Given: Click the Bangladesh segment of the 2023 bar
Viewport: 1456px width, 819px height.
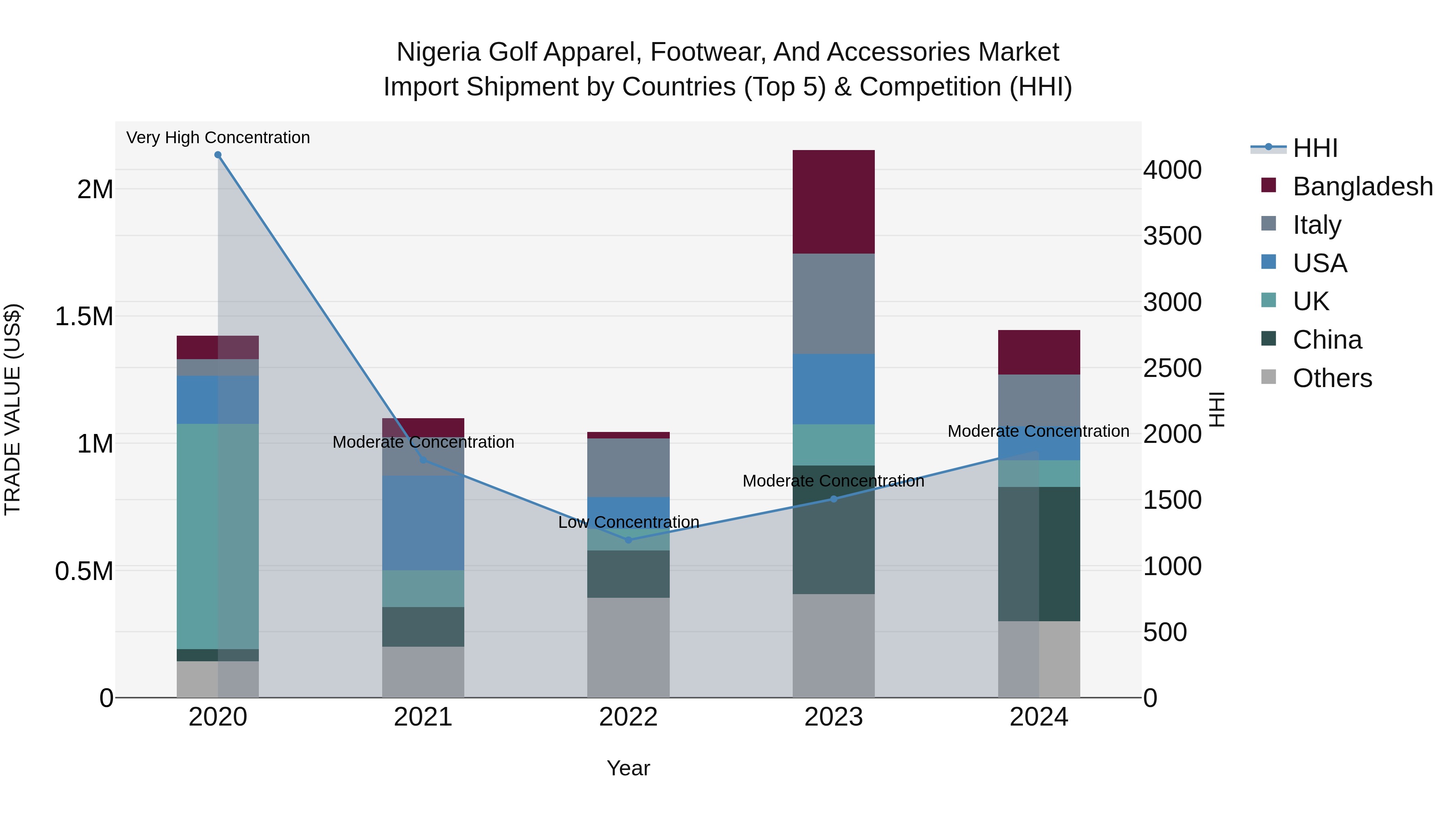Looking at the screenshot, I should pyautogui.click(x=834, y=202).
